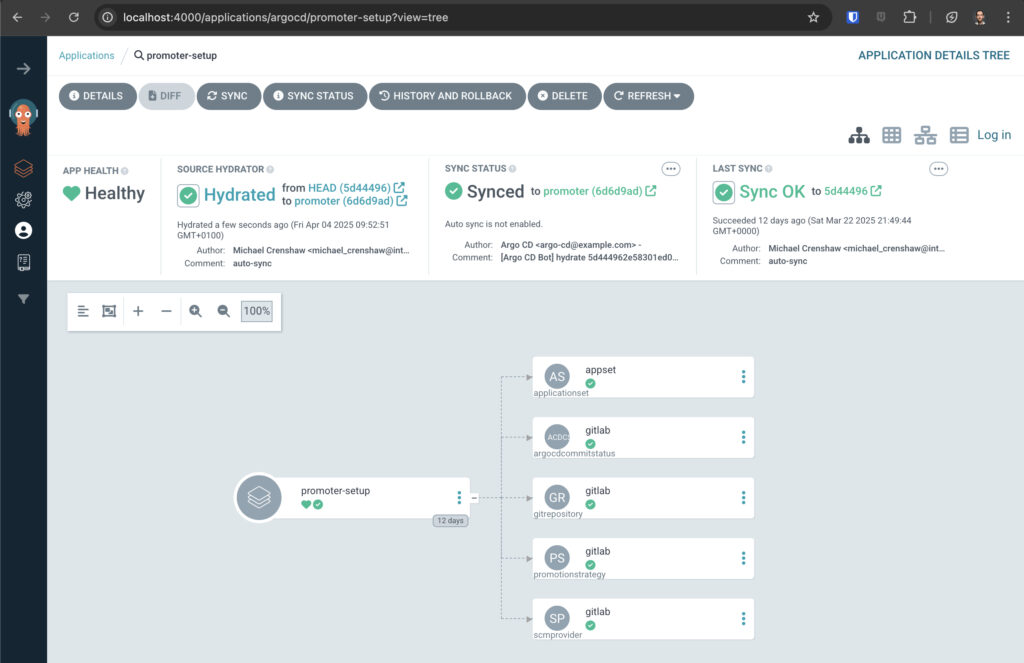
Task: Open Documentation icon in sidebar
Action: click(x=24, y=262)
